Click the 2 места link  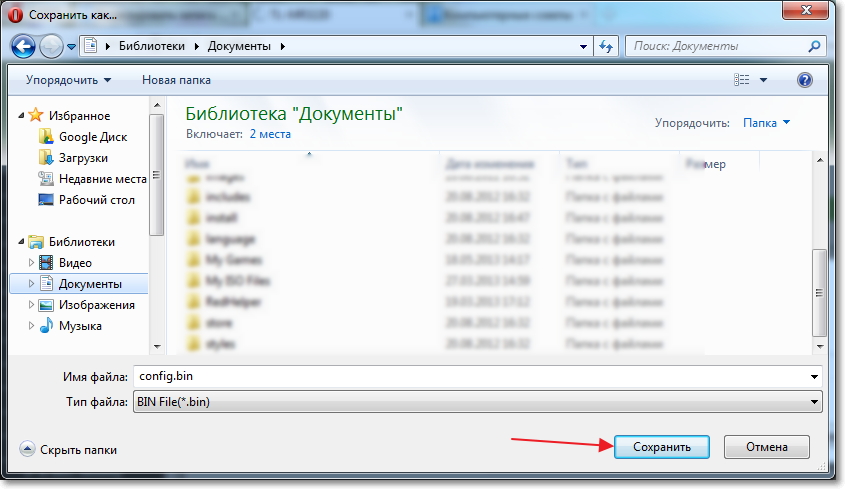270,134
